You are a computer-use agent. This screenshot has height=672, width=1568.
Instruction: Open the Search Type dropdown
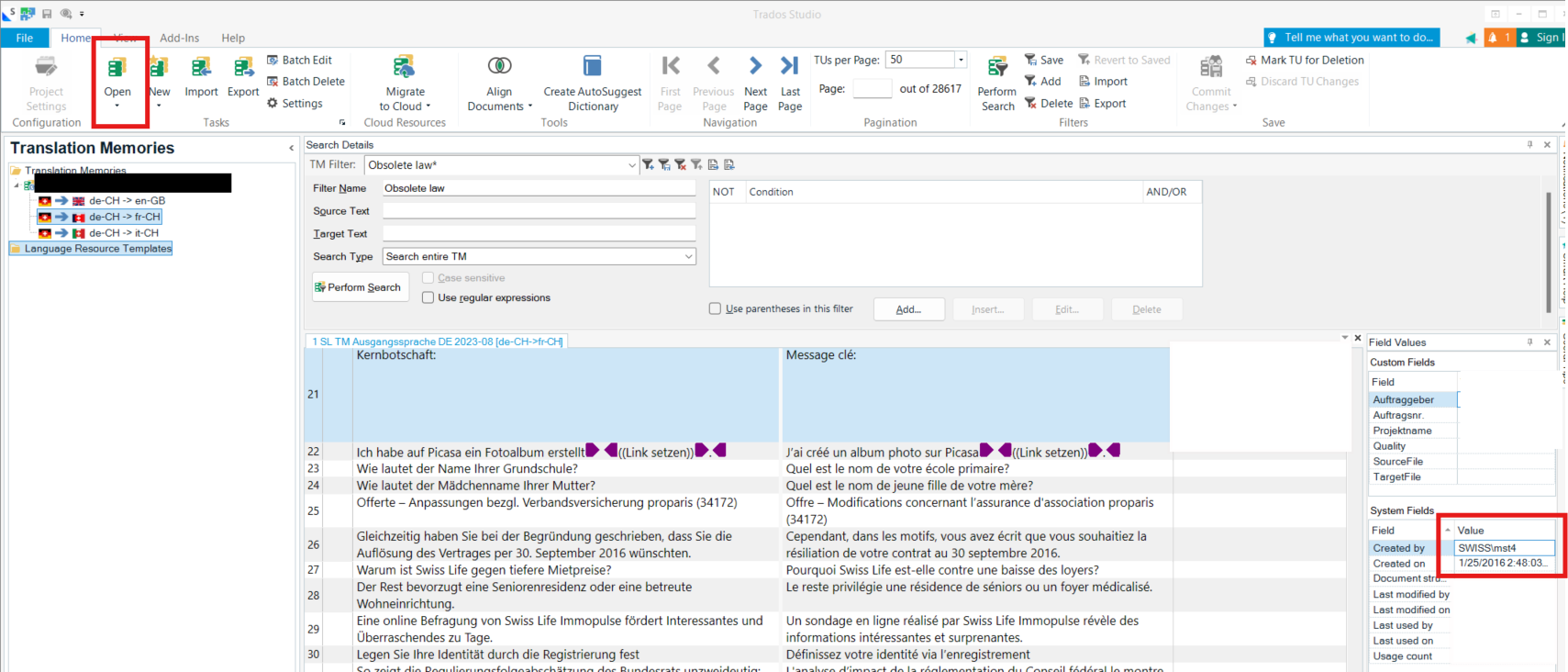pos(688,256)
